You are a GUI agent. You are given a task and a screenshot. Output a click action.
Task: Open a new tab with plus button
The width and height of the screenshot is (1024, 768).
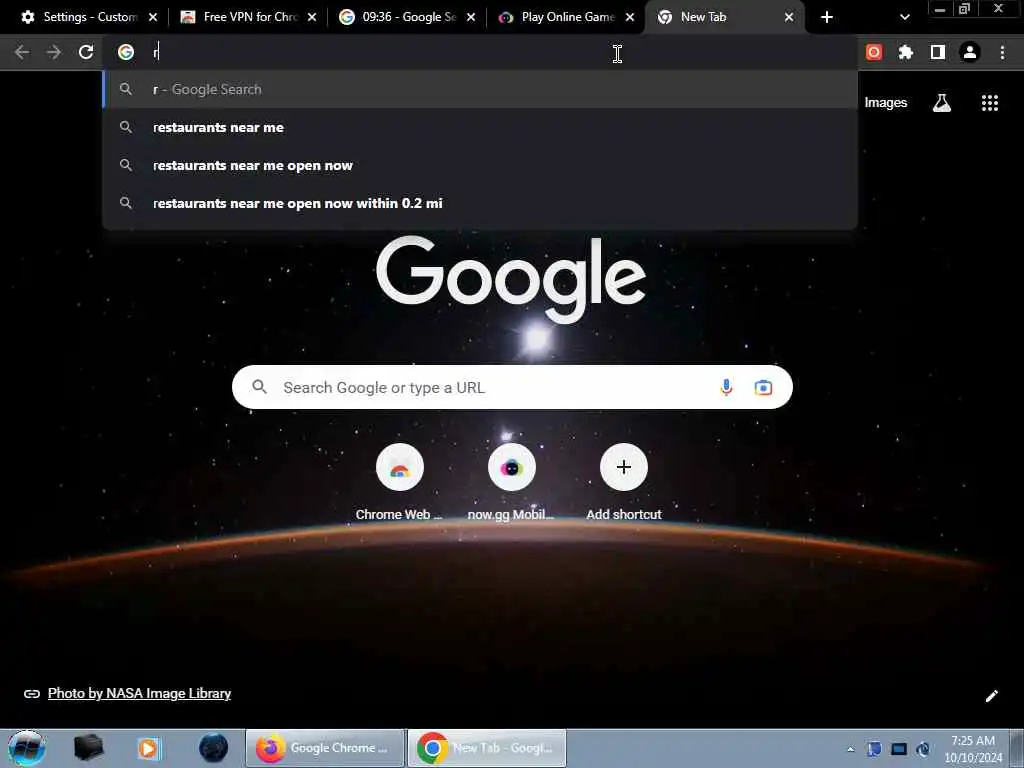coord(827,17)
